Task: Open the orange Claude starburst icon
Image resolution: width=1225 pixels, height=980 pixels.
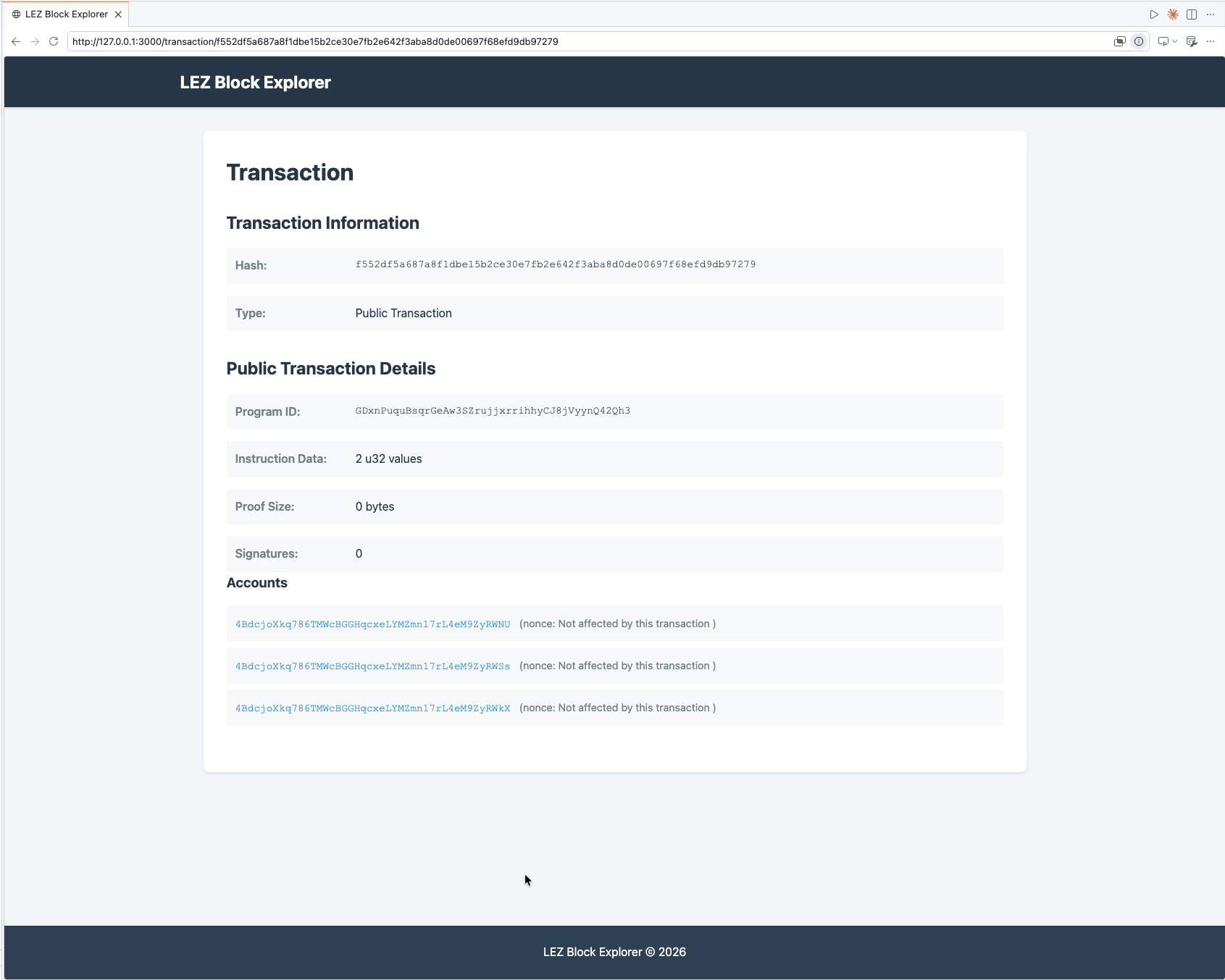Action: point(1173,14)
